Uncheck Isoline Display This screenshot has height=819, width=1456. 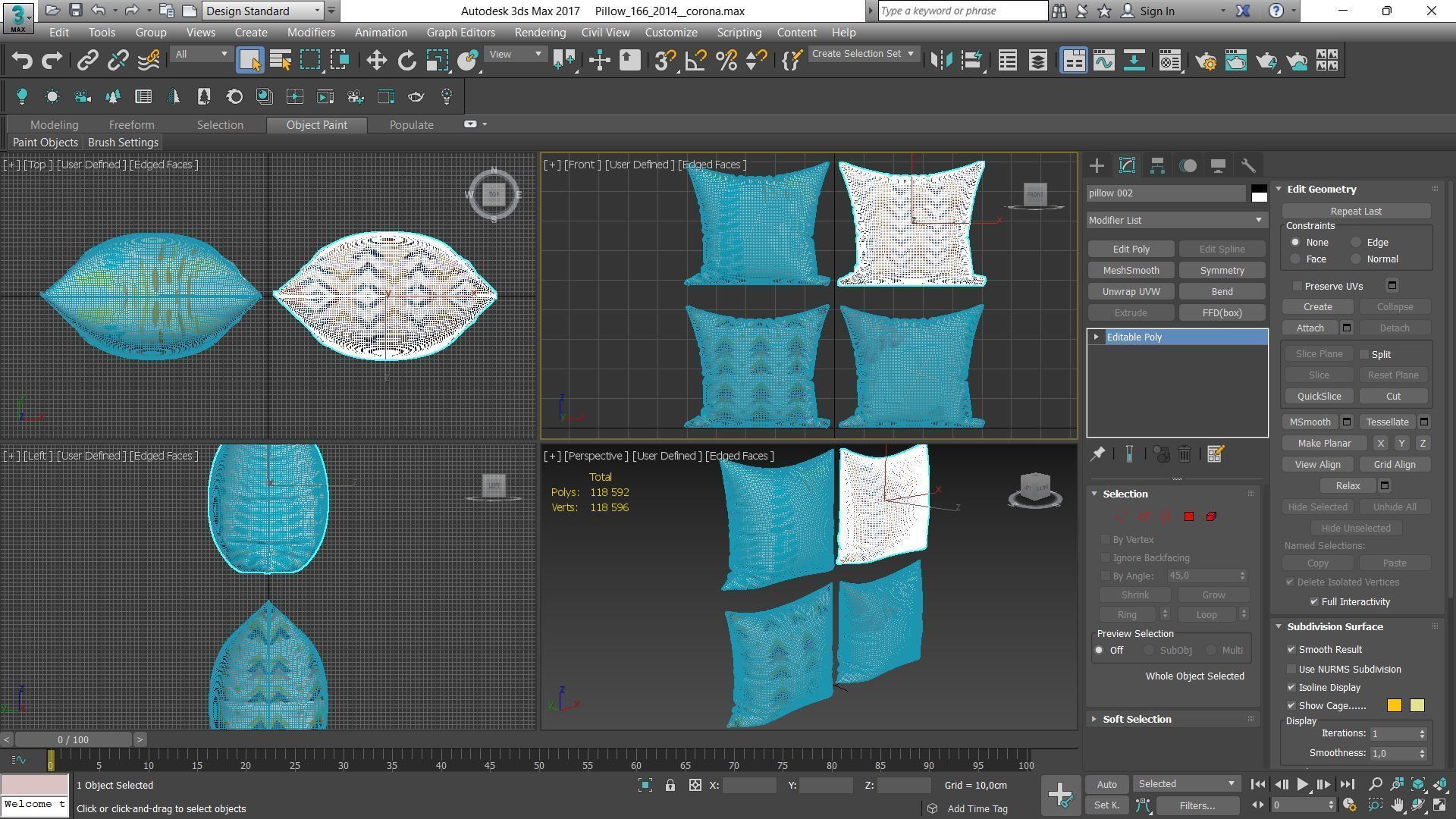[1291, 688]
